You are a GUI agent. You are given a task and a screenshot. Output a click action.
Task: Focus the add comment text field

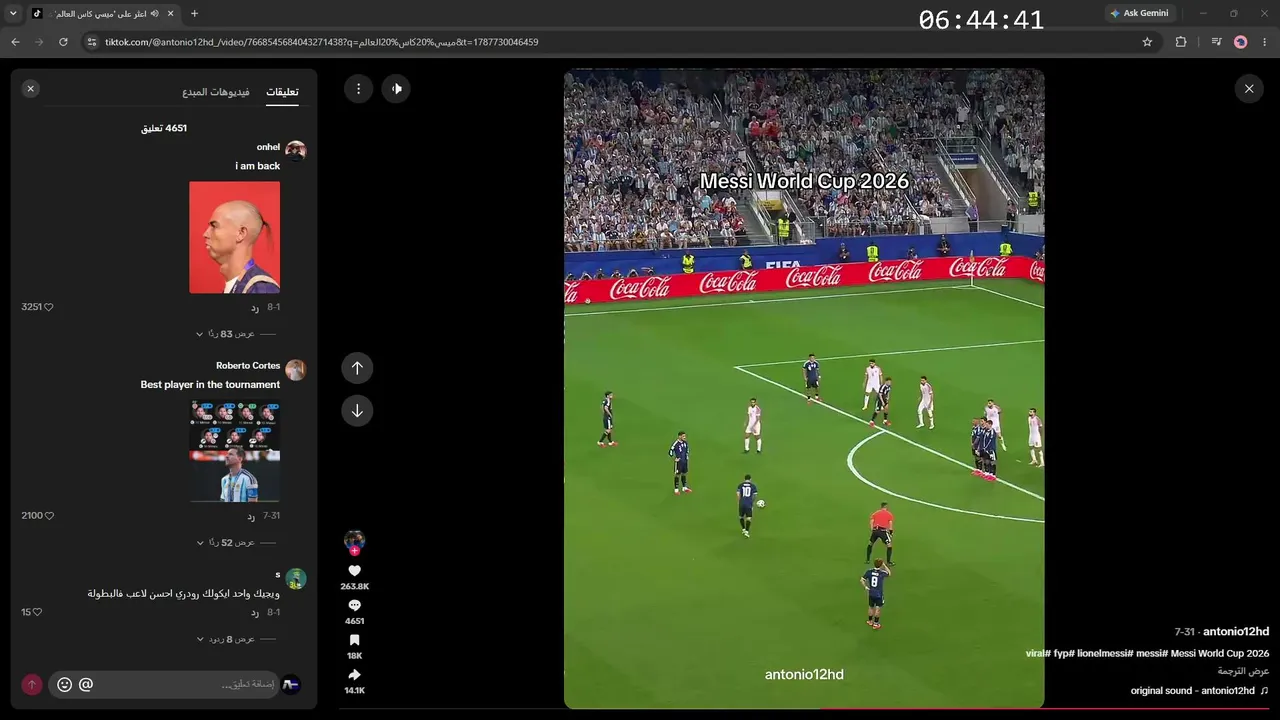coord(190,685)
